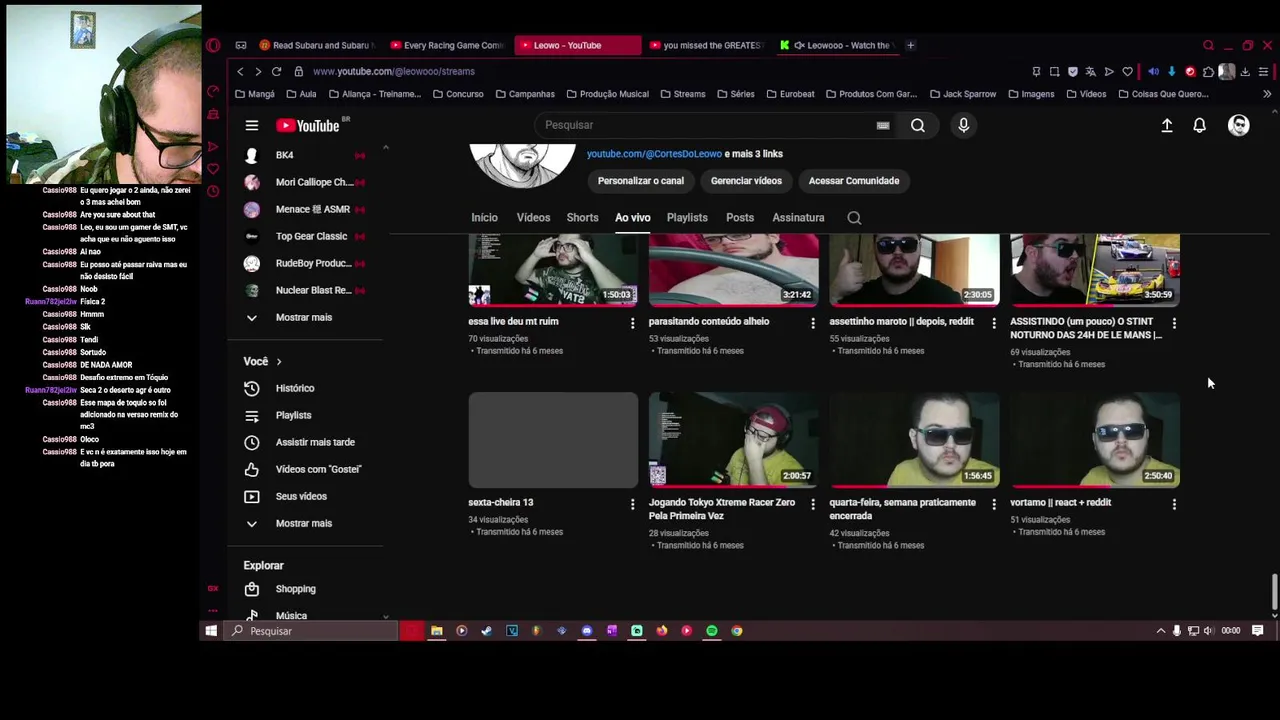Click Personalizar o canal button
1280x720 pixels.
(x=641, y=181)
